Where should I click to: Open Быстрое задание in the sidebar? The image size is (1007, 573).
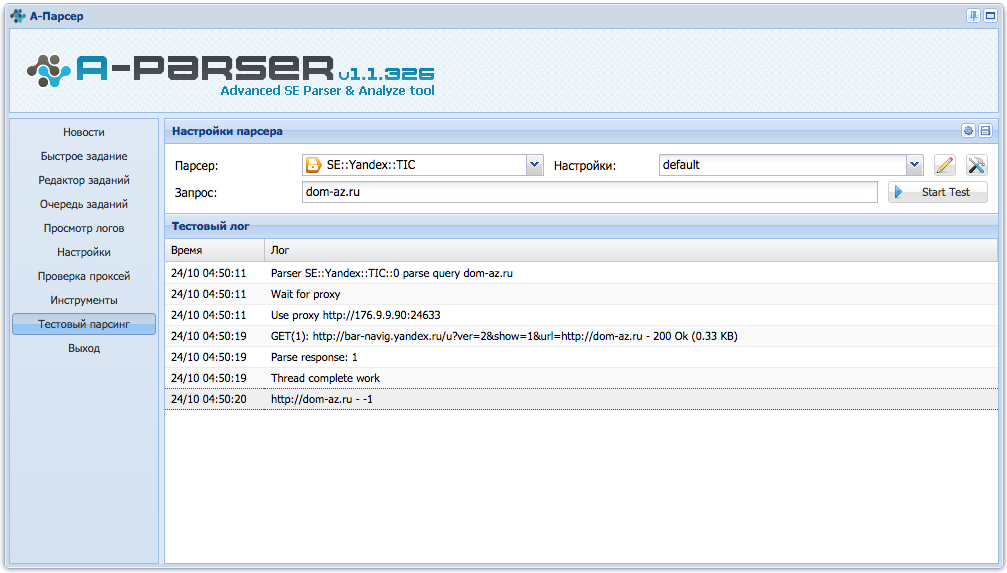click(83, 156)
